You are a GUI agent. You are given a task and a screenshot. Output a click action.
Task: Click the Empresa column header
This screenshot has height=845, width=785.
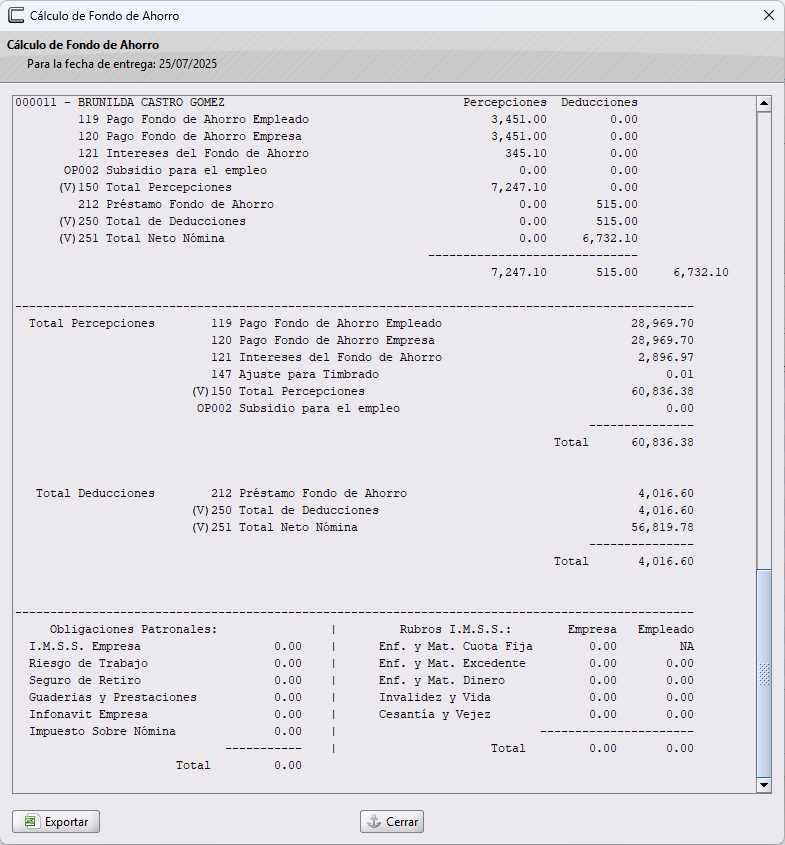click(592, 629)
